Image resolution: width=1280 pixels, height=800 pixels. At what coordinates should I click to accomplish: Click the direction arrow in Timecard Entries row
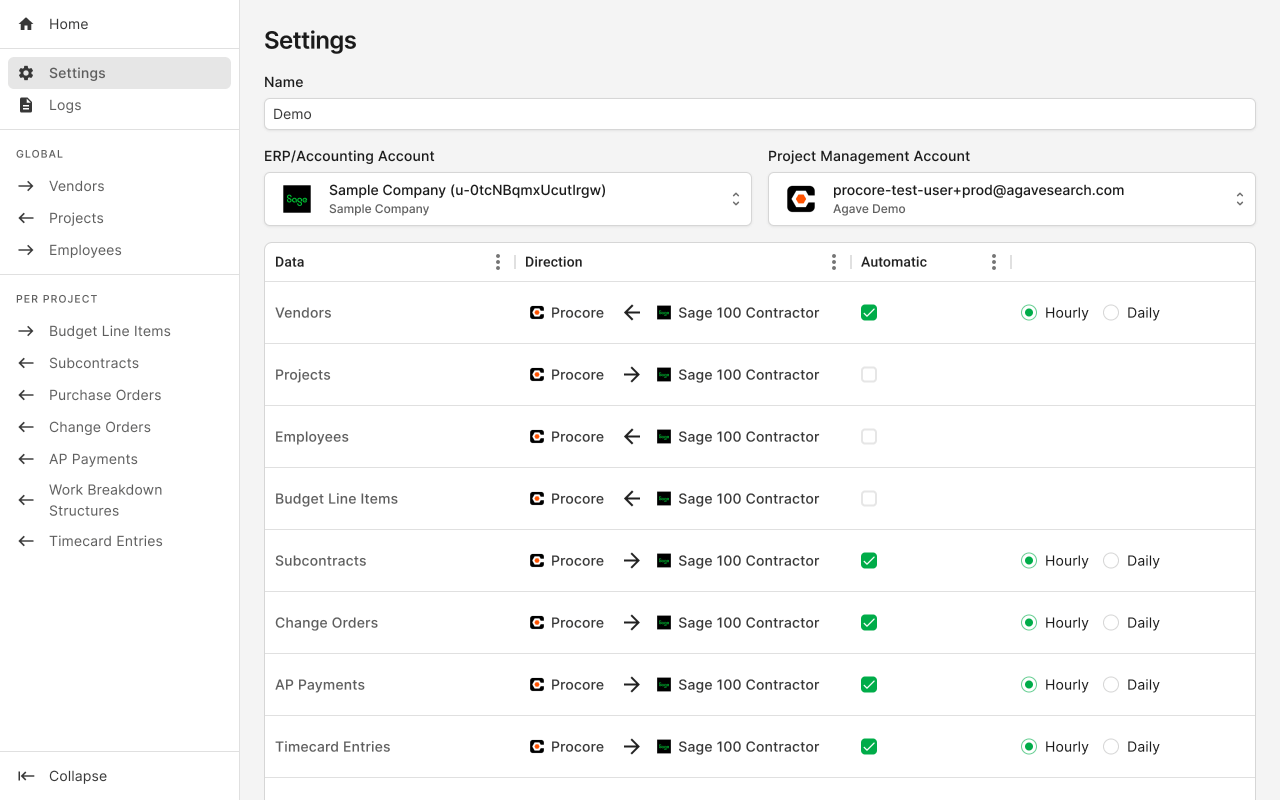[631, 747]
